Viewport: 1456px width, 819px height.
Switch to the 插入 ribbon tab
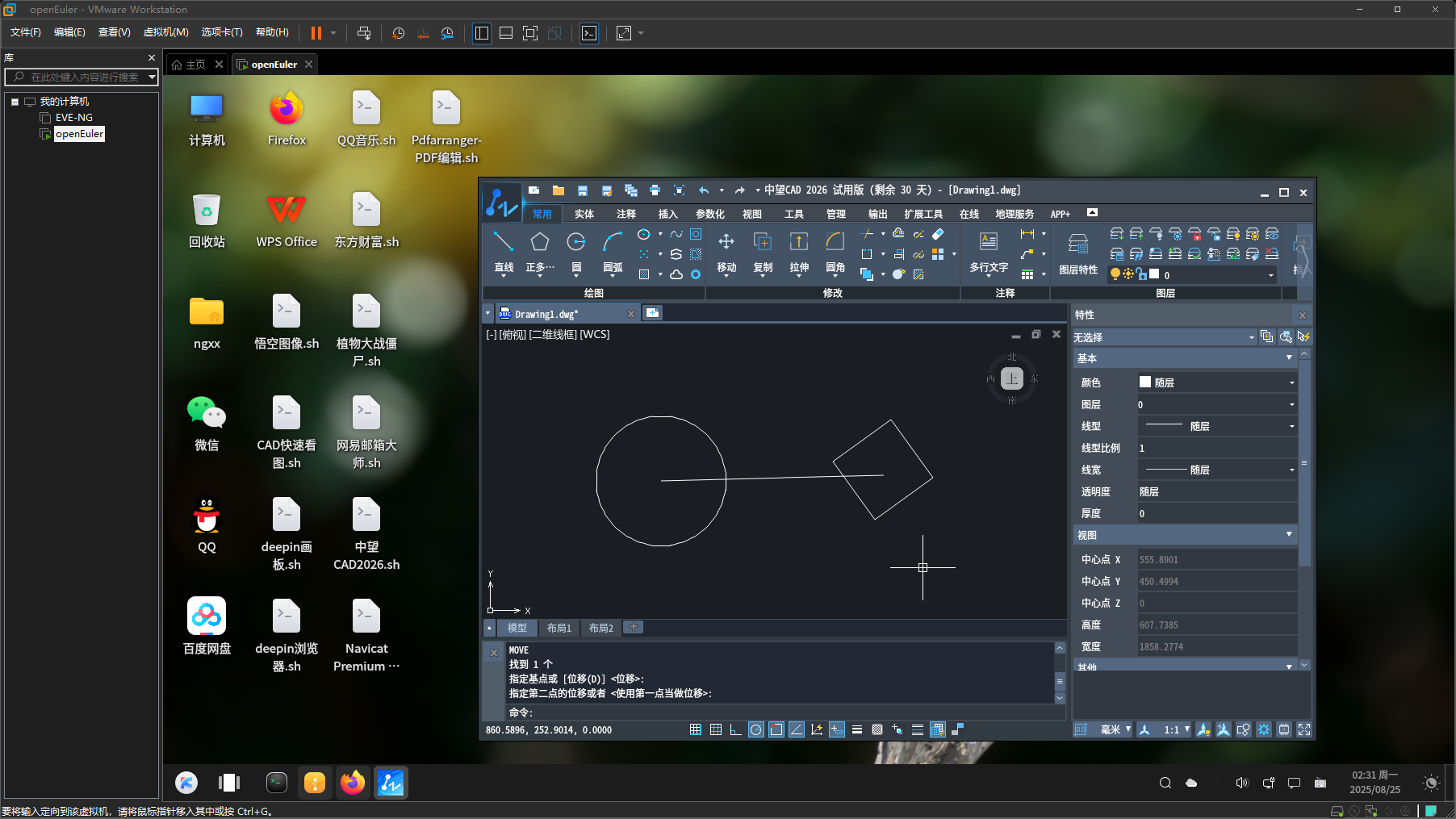coord(668,214)
